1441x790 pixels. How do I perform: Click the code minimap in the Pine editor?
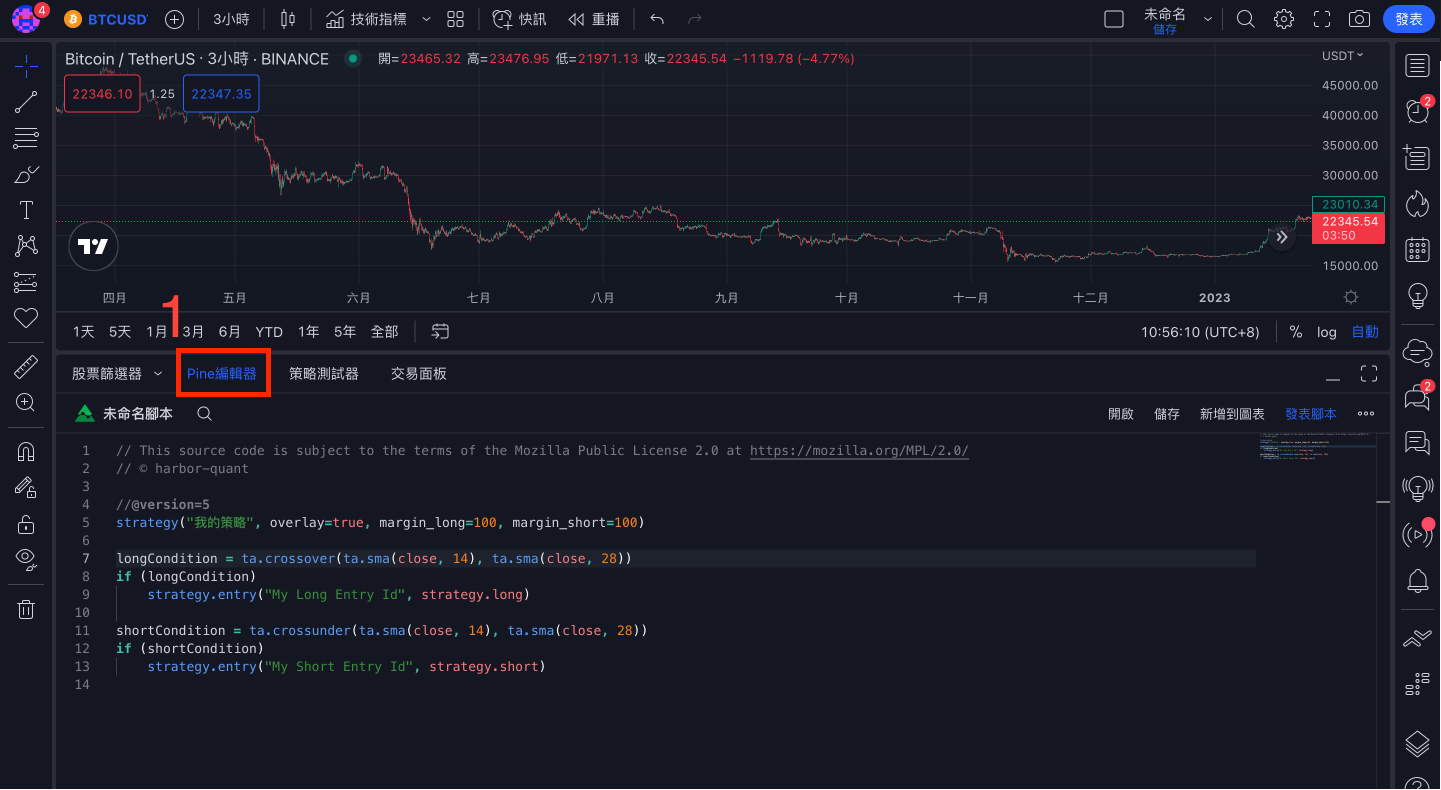click(x=1317, y=447)
